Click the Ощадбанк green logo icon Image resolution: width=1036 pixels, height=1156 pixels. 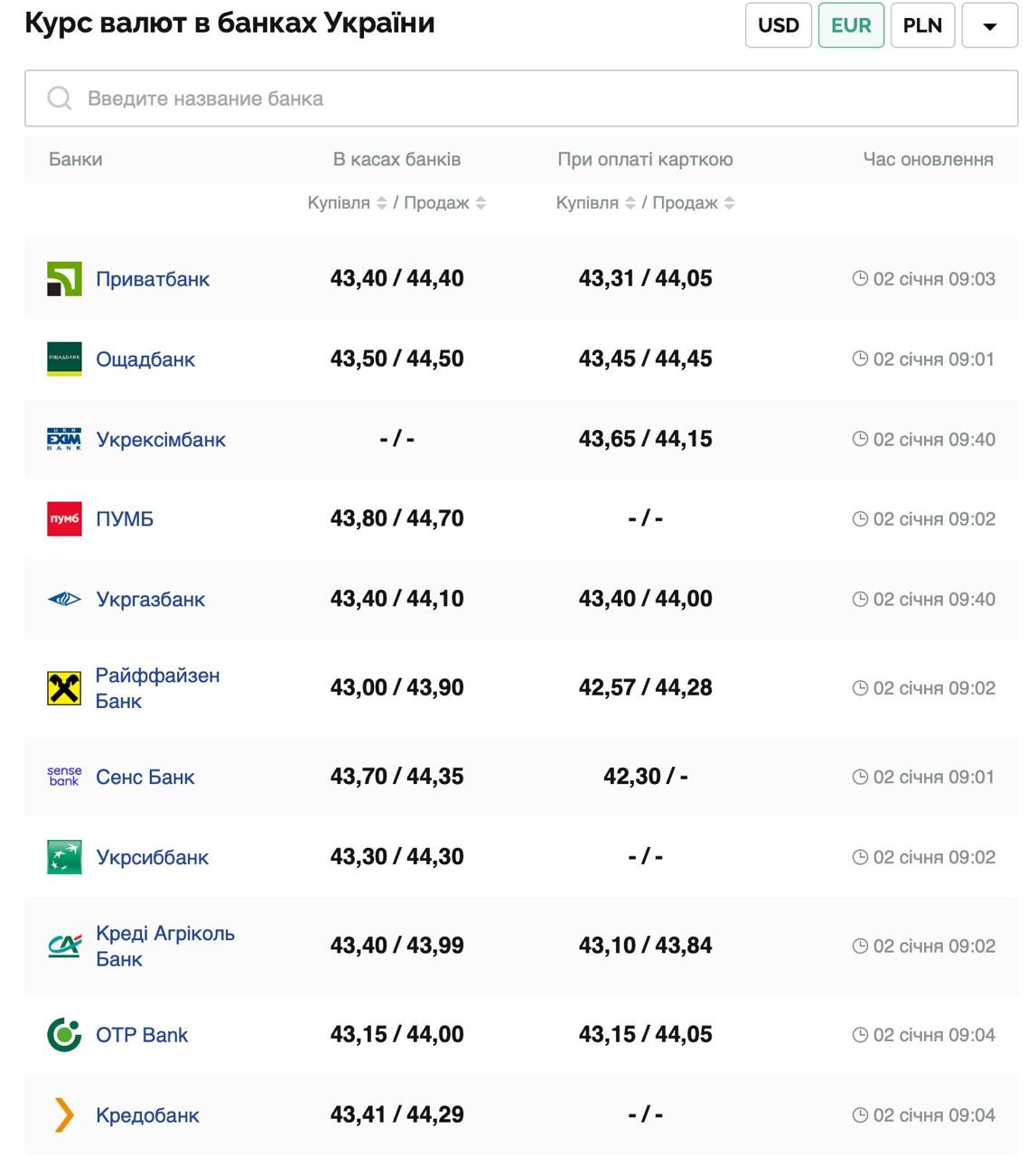[64, 359]
